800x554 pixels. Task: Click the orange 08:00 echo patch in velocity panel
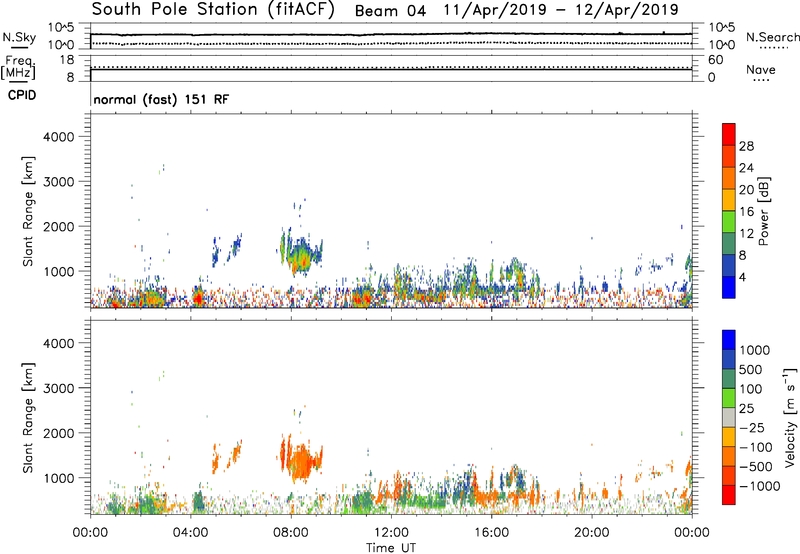coord(300,459)
